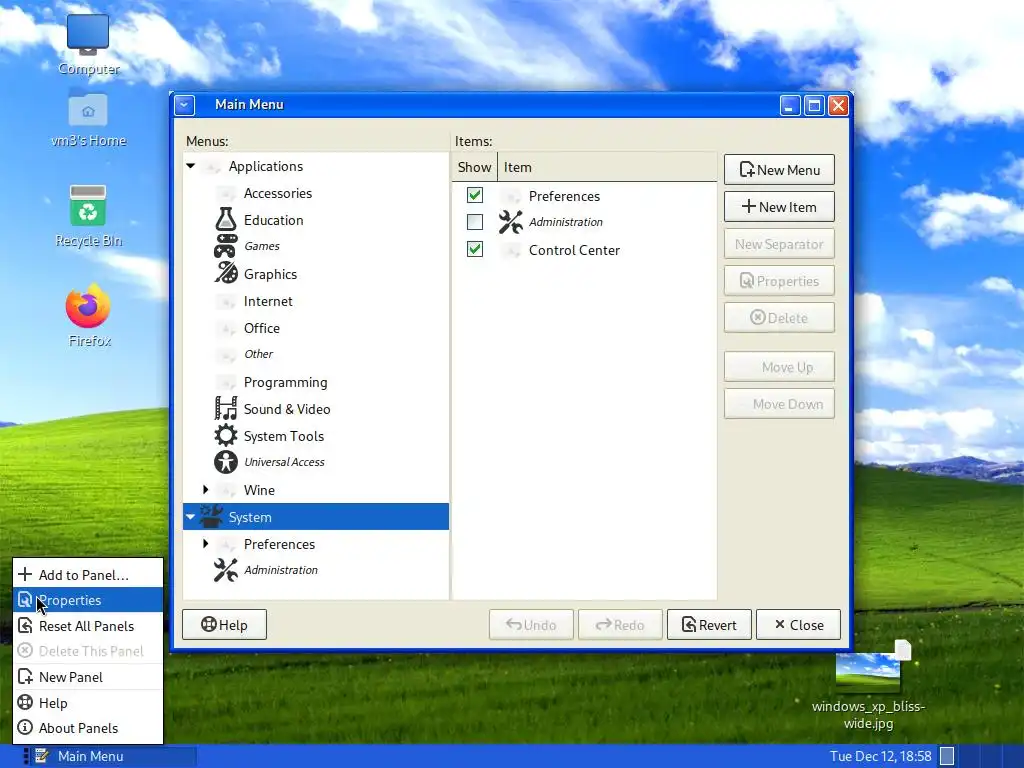The height and width of the screenshot is (768, 1024).
Task: Select the Preferences item in Items list
Action: click(x=584, y=196)
